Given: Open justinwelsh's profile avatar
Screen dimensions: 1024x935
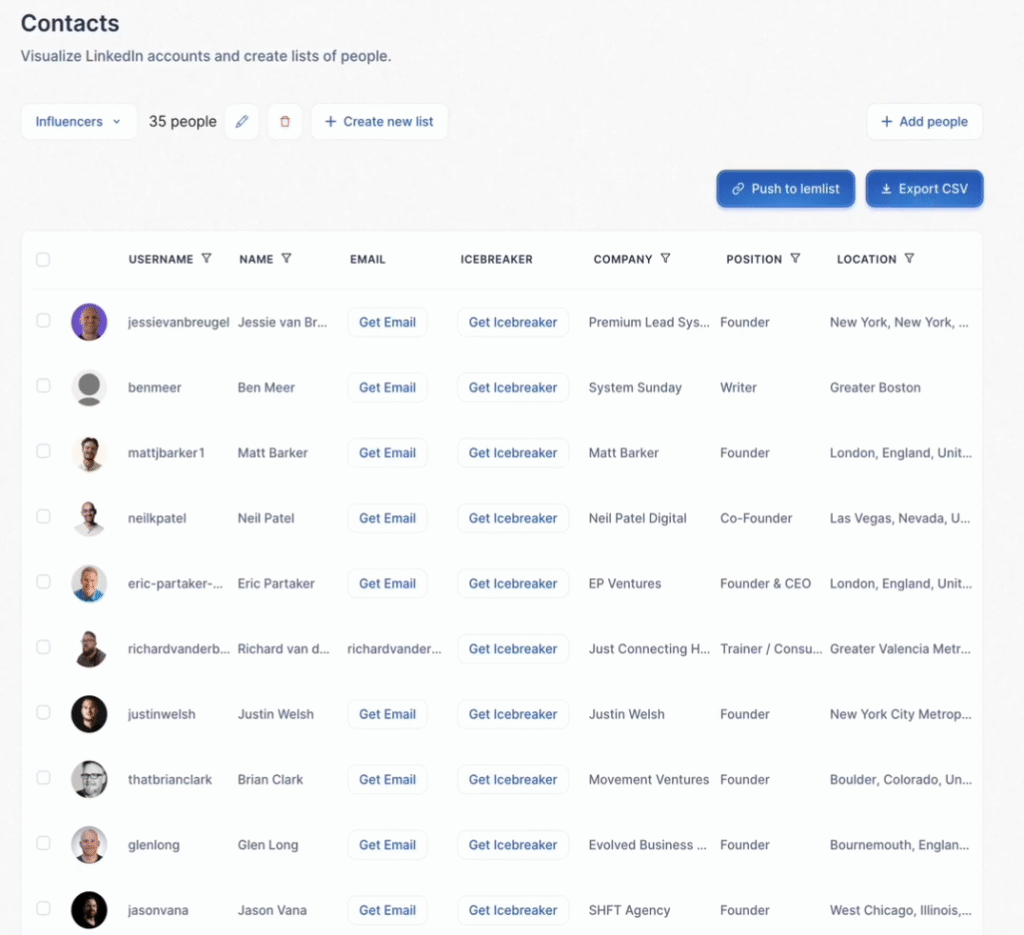Looking at the screenshot, I should pyautogui.click(x=89, y=714).
